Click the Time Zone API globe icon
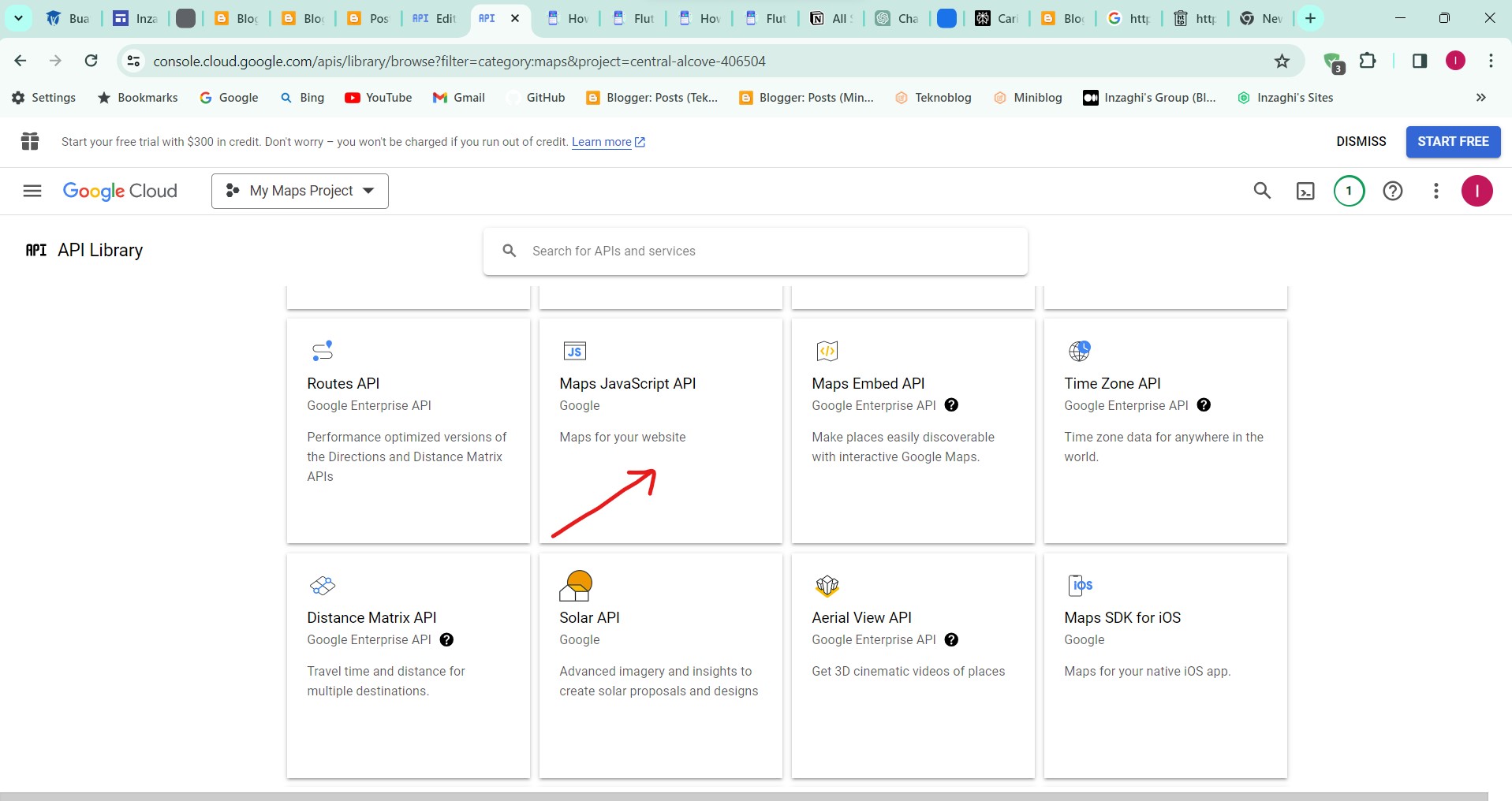The height and width of the screenshot is (801, 1512). pos(1080,350)
